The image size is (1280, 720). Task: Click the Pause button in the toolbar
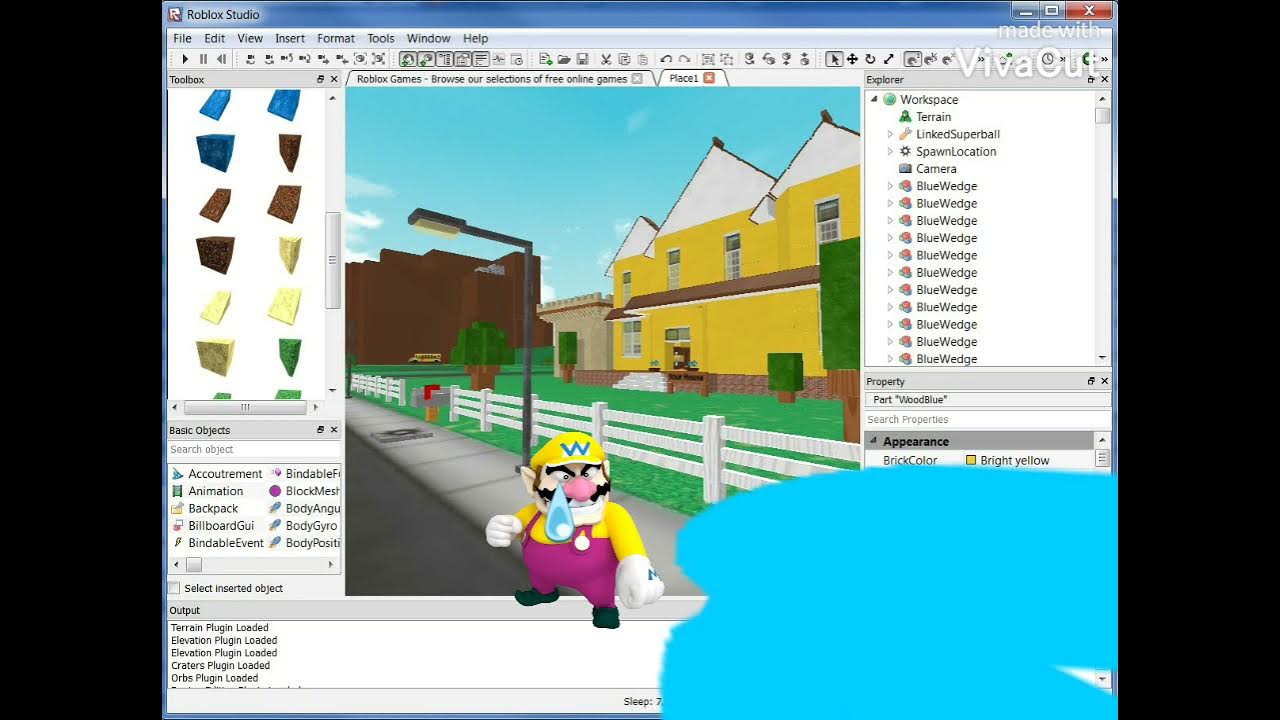[x=203, y=59]
